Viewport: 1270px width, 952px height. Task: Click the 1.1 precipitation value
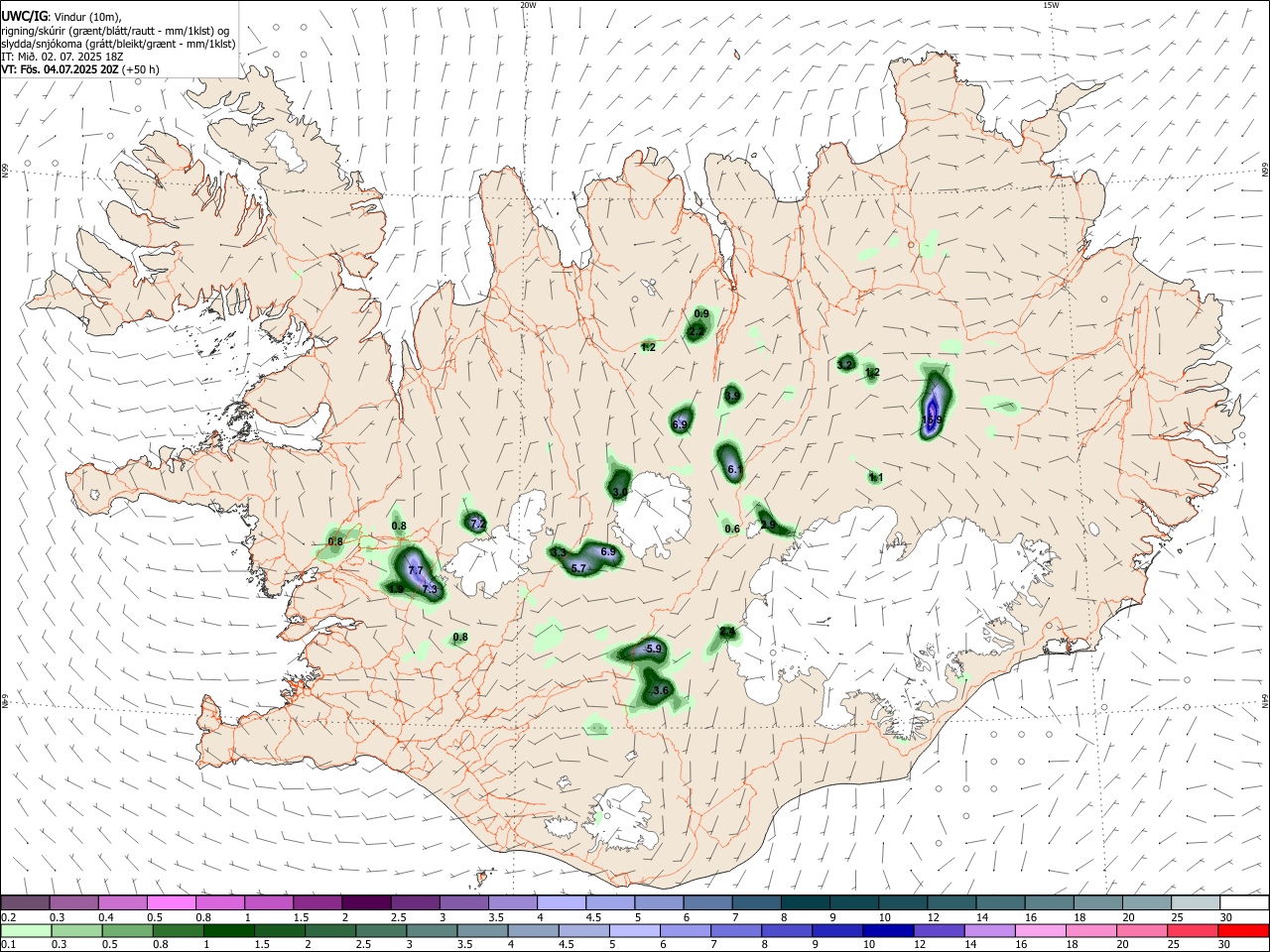[876, 477]
